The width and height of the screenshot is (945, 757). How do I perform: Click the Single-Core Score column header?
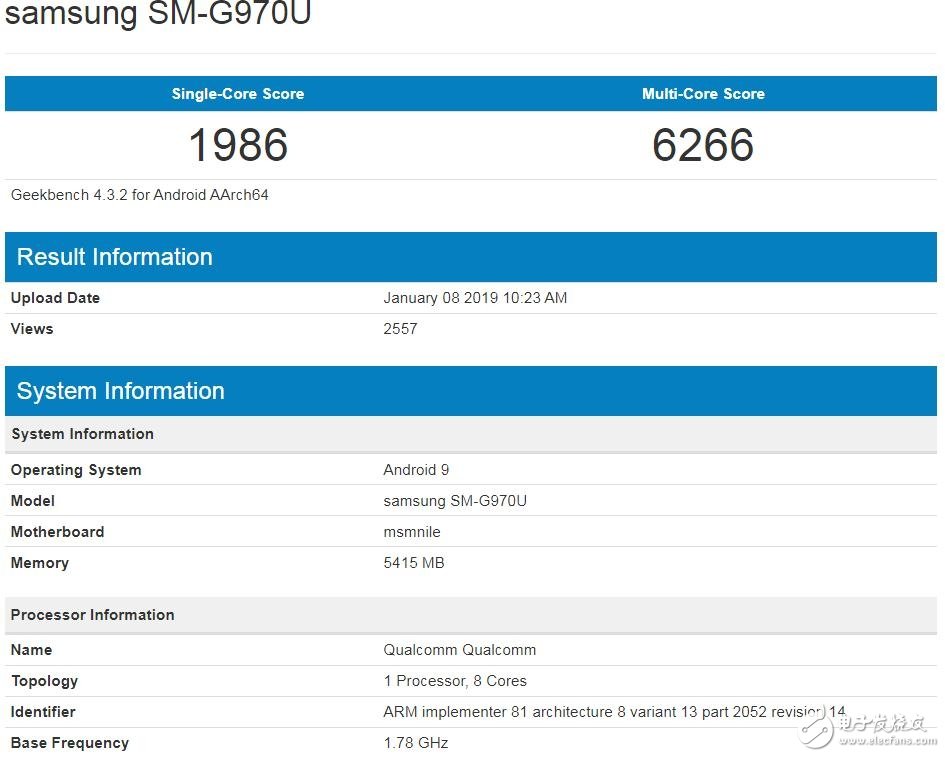click(237, 93)
